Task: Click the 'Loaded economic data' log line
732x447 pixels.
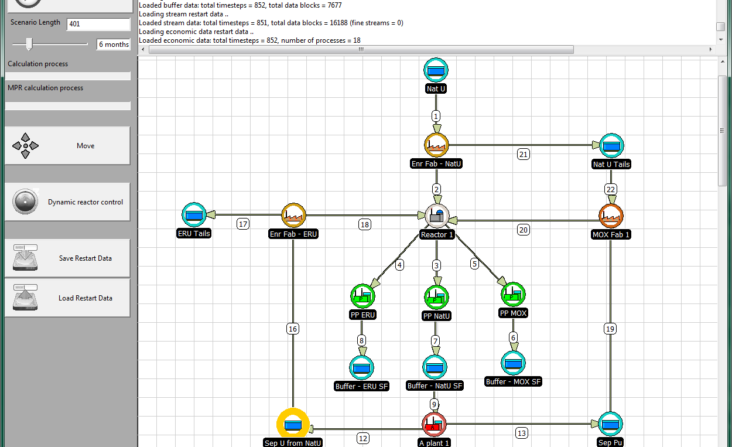Action: [249, 41]
